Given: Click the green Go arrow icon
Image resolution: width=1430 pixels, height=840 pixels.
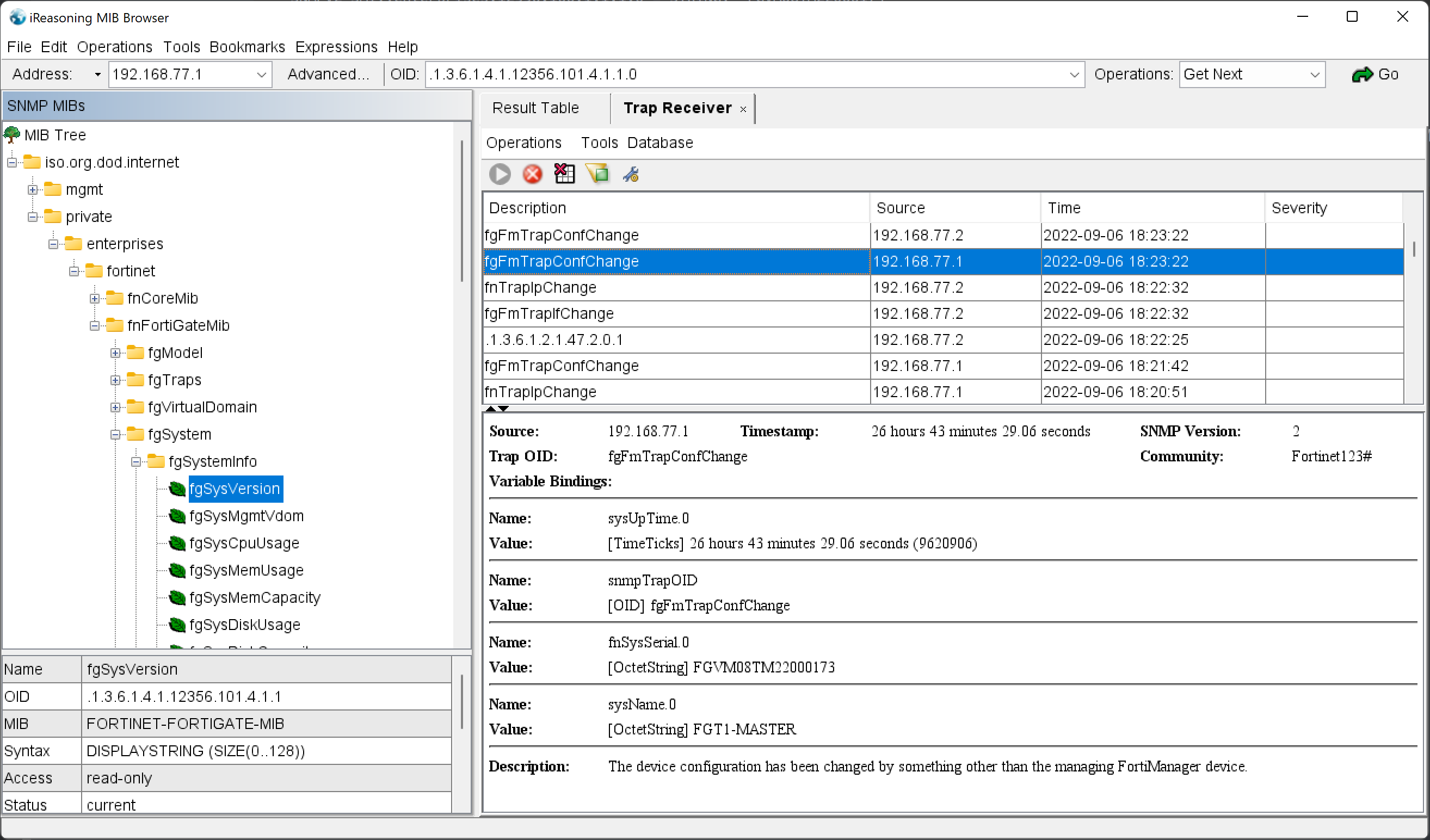Looking at the screenshot, I should 1362,75.
